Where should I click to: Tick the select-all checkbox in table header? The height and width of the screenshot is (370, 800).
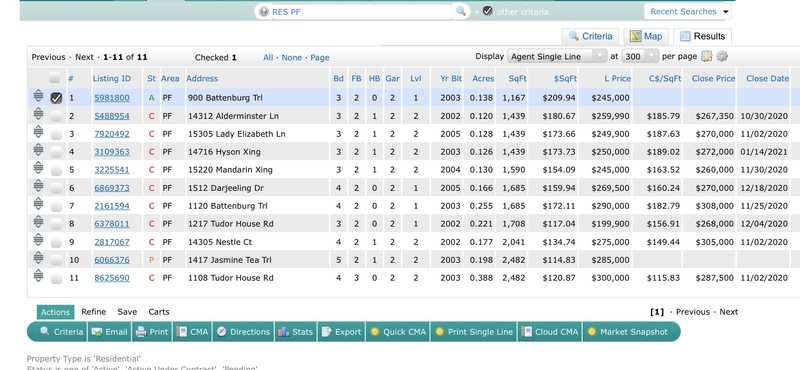coord(55,79)
